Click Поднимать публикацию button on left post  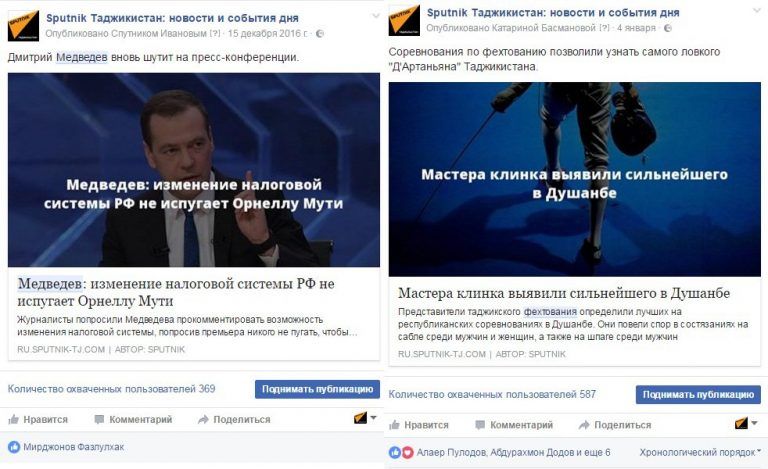click(317, 389)
